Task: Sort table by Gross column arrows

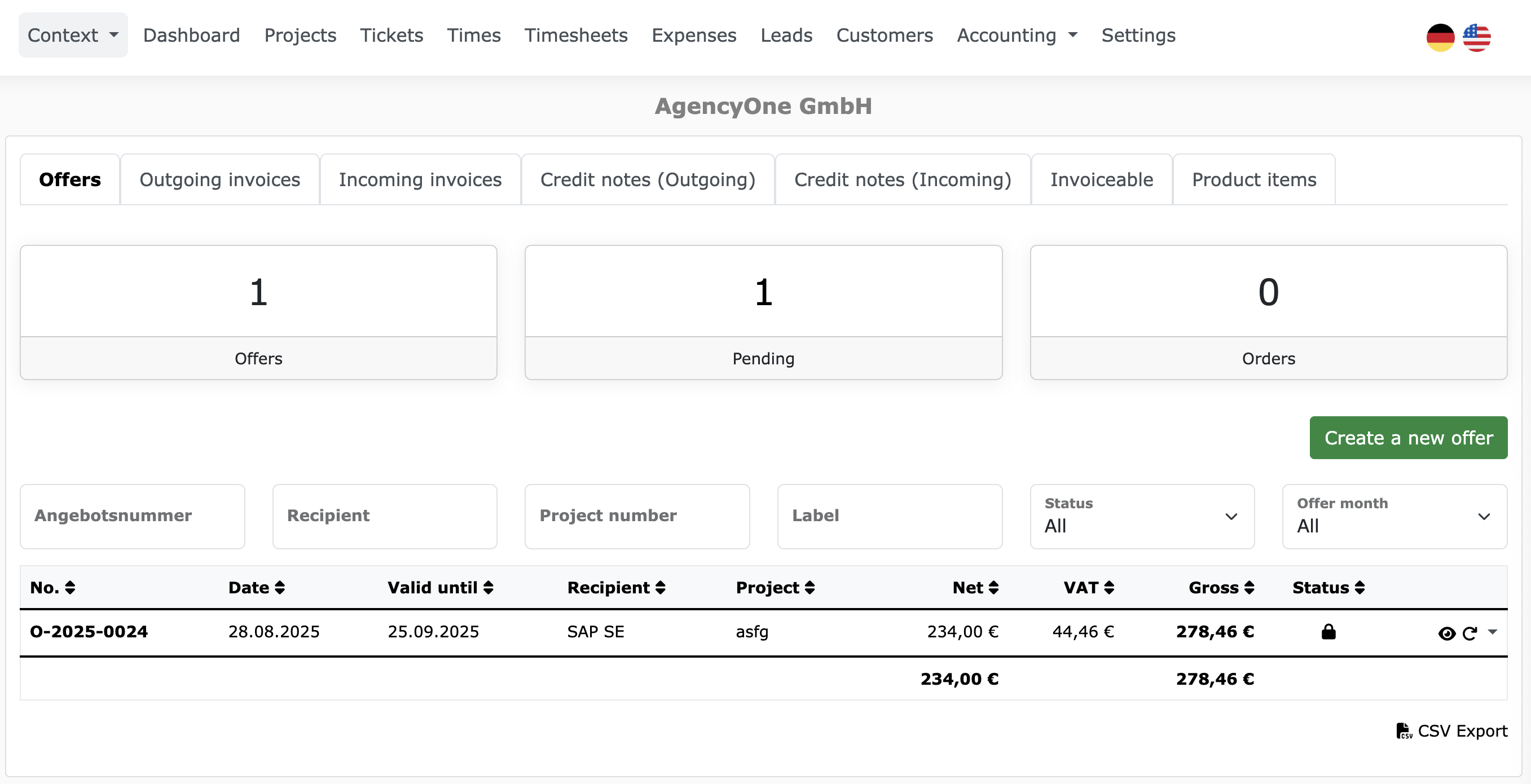Action: [x=1249, y=588]
